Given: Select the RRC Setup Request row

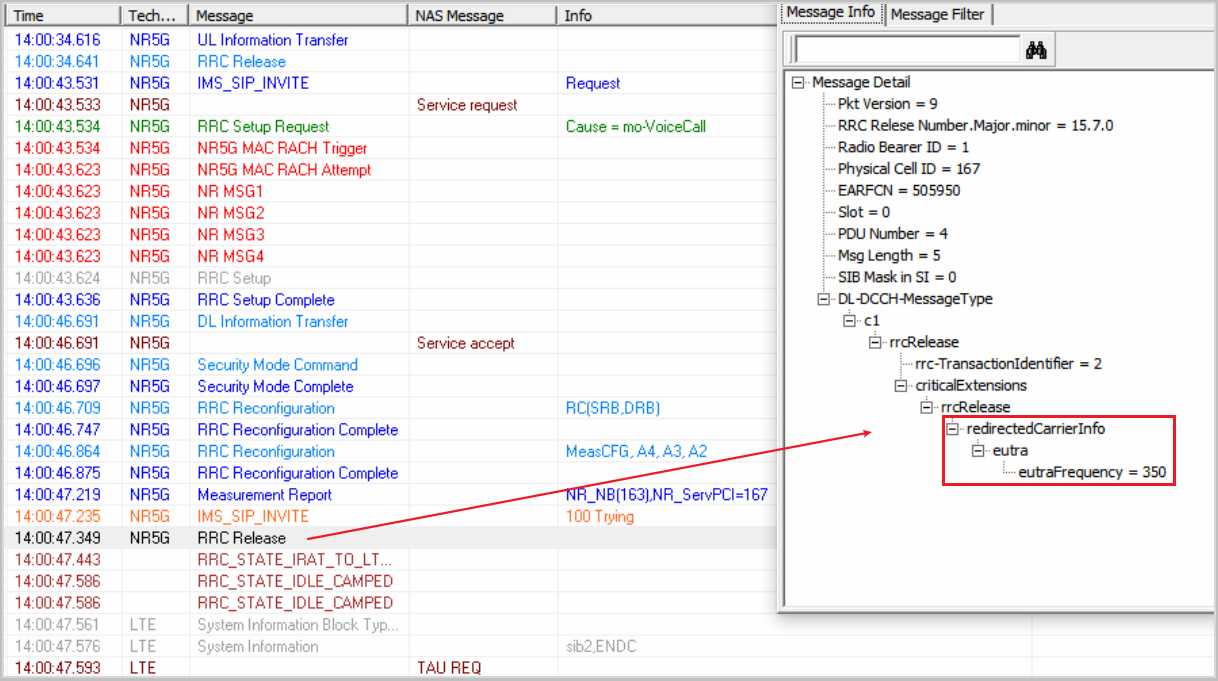Looking at the screenshot, I should [x=263, y=127].
